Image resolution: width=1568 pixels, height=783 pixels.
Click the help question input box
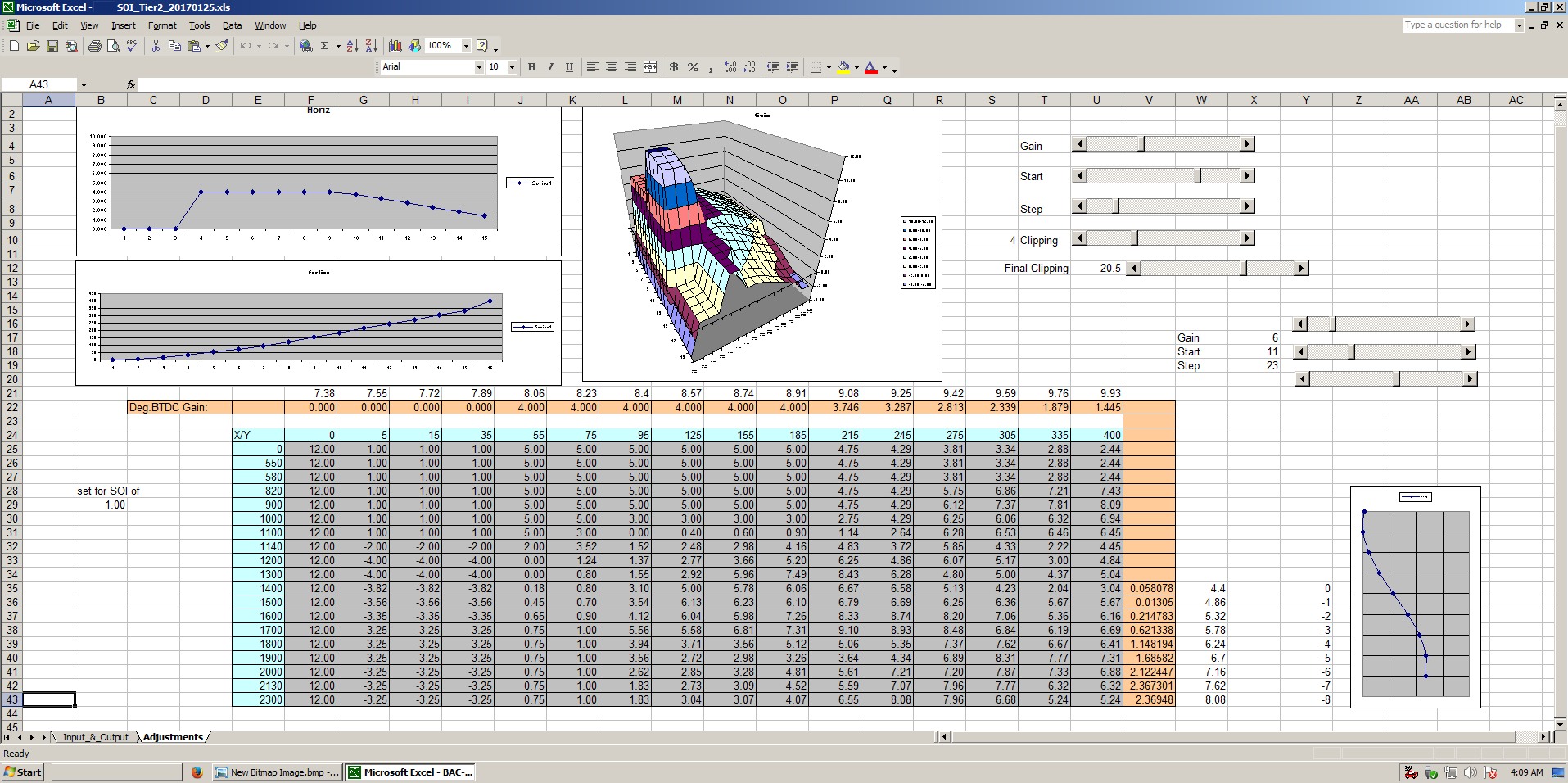coord(1457,25)
